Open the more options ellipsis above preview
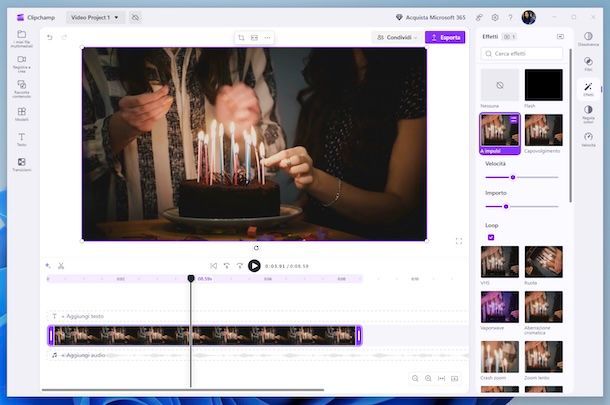 coord(267,37)
